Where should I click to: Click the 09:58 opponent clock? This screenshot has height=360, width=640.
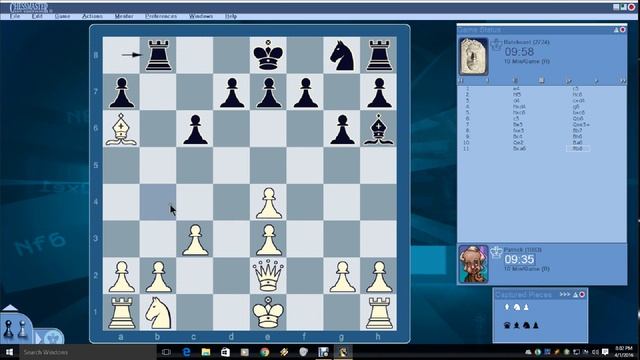(x=519, y=52)
